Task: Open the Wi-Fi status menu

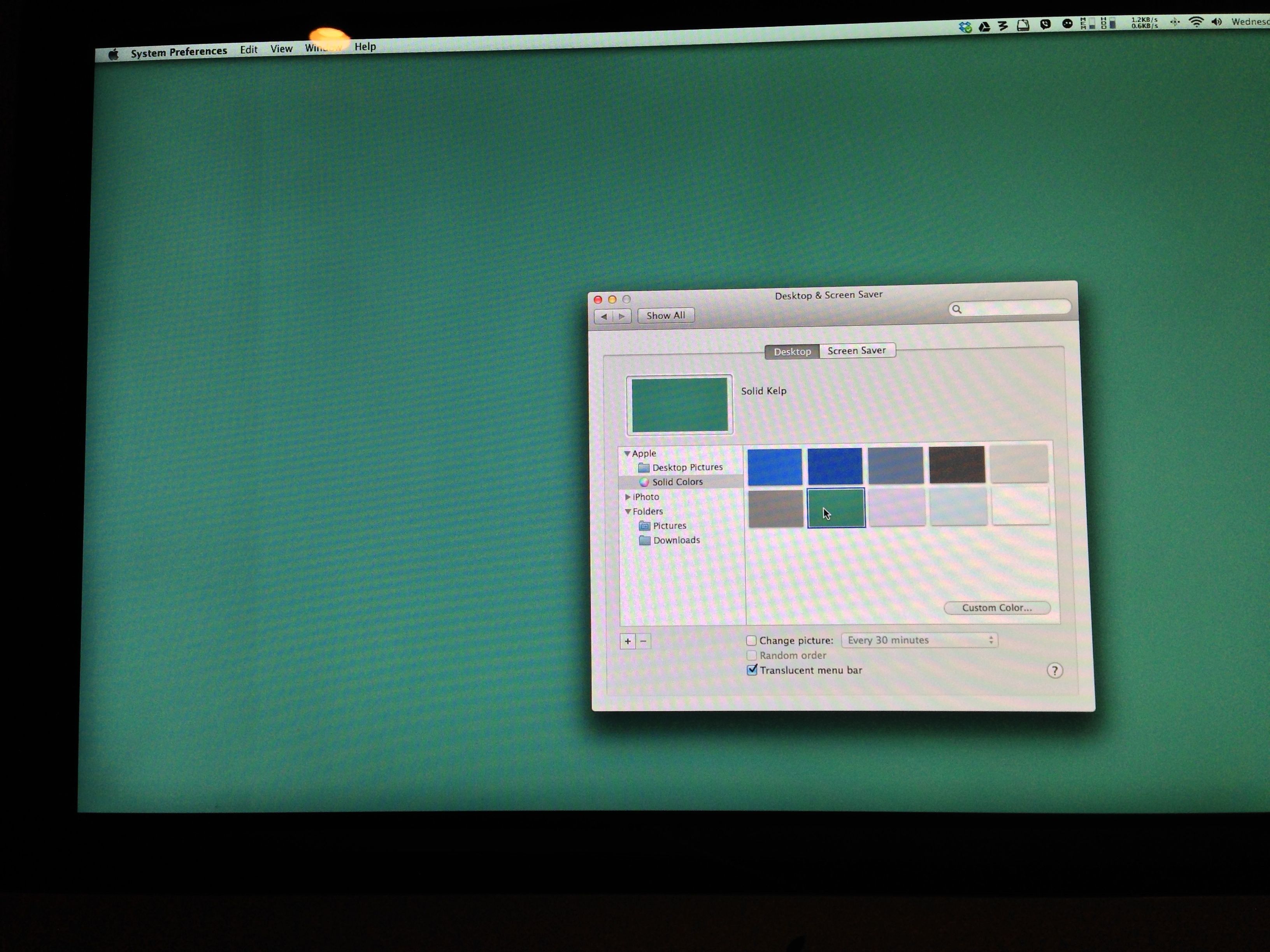Action: pos(1196,22)
